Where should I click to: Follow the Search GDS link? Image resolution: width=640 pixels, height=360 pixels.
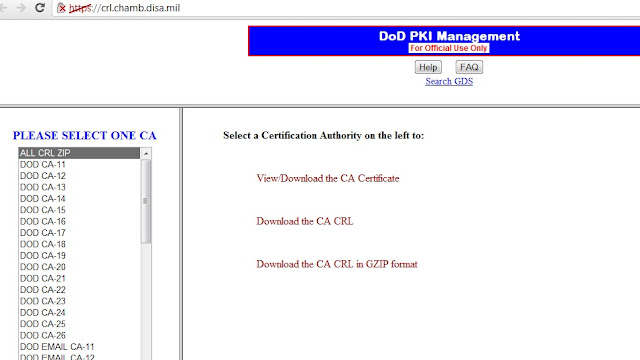click(449, 81)
